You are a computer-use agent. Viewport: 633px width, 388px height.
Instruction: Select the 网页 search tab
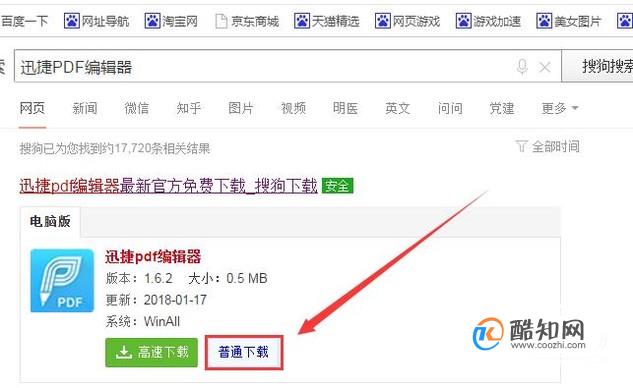click(32, 108)
